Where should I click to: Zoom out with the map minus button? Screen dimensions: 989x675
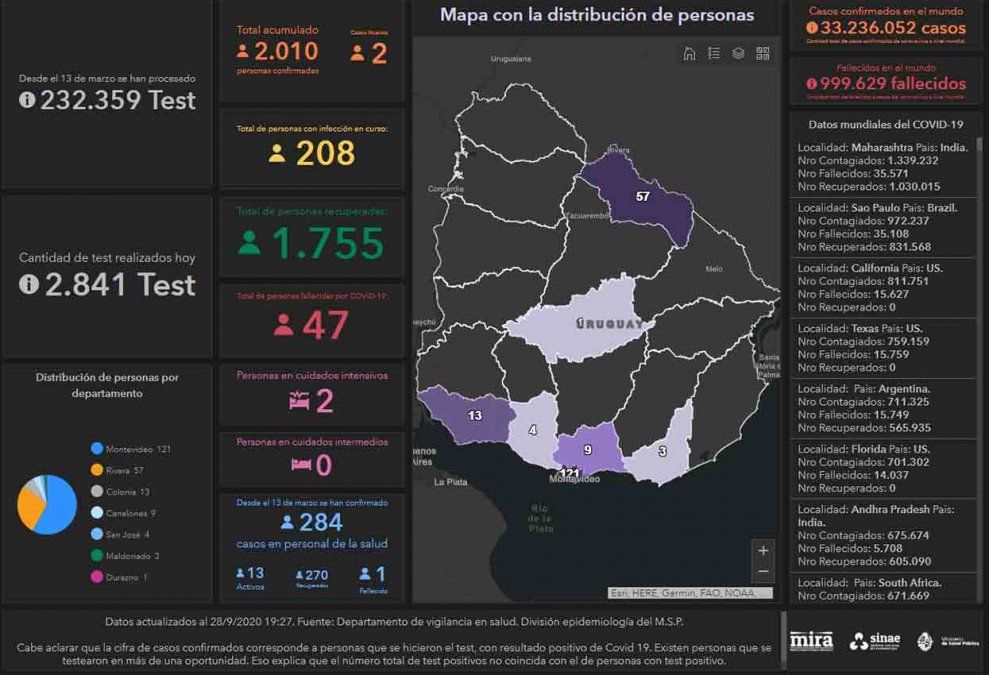764,571
